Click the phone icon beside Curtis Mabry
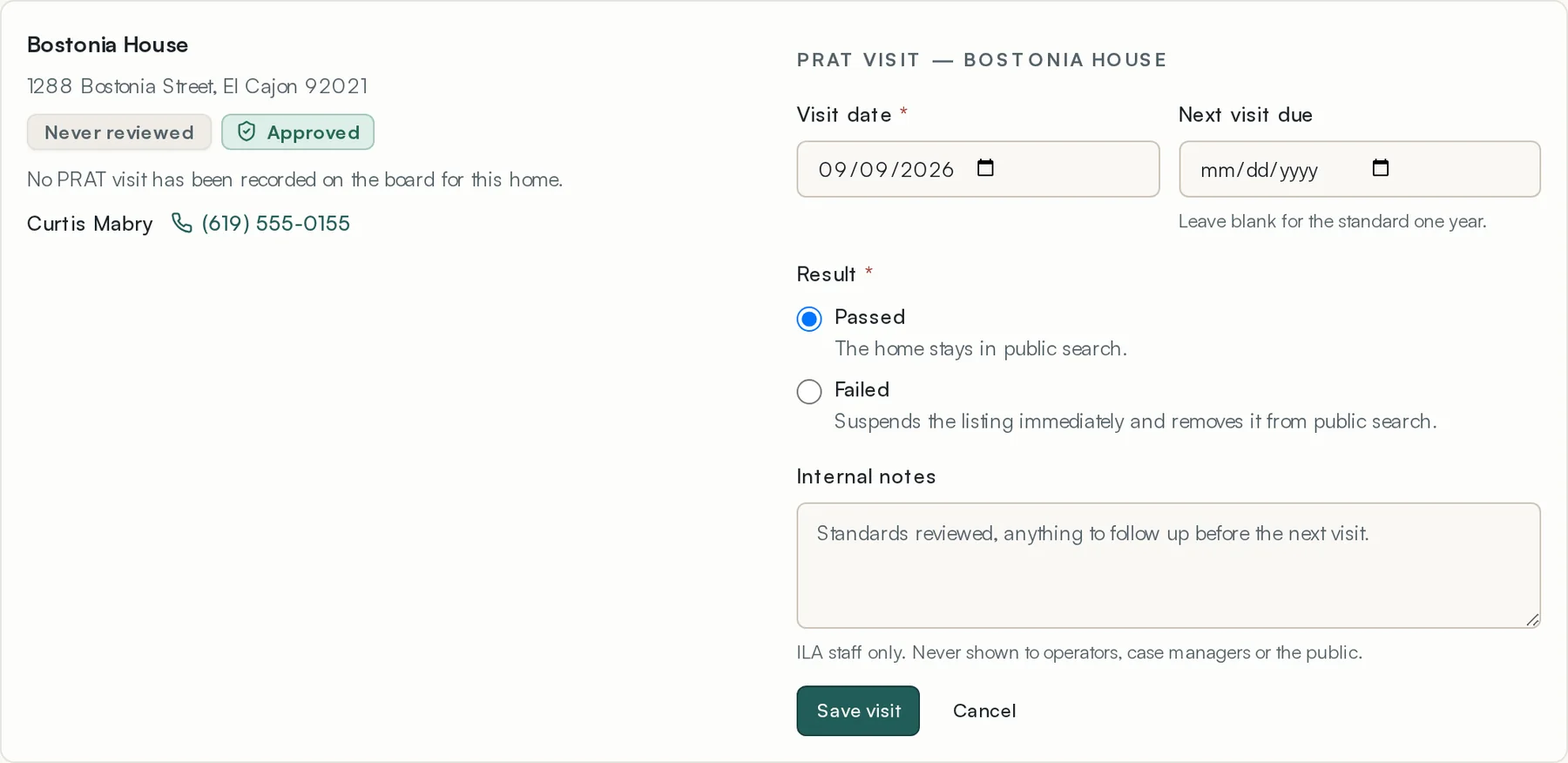Image resolution: width=1568 pixels, height=763 pixels. pos(181,223)
